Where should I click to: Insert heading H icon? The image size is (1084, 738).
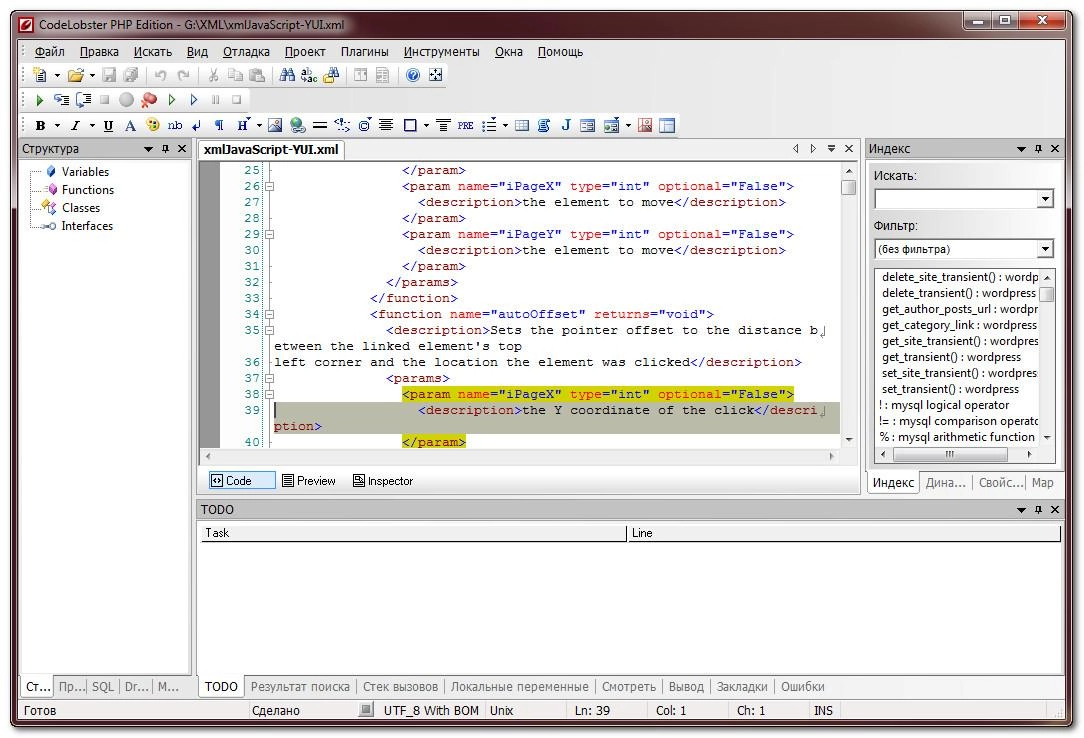point(243,125)
